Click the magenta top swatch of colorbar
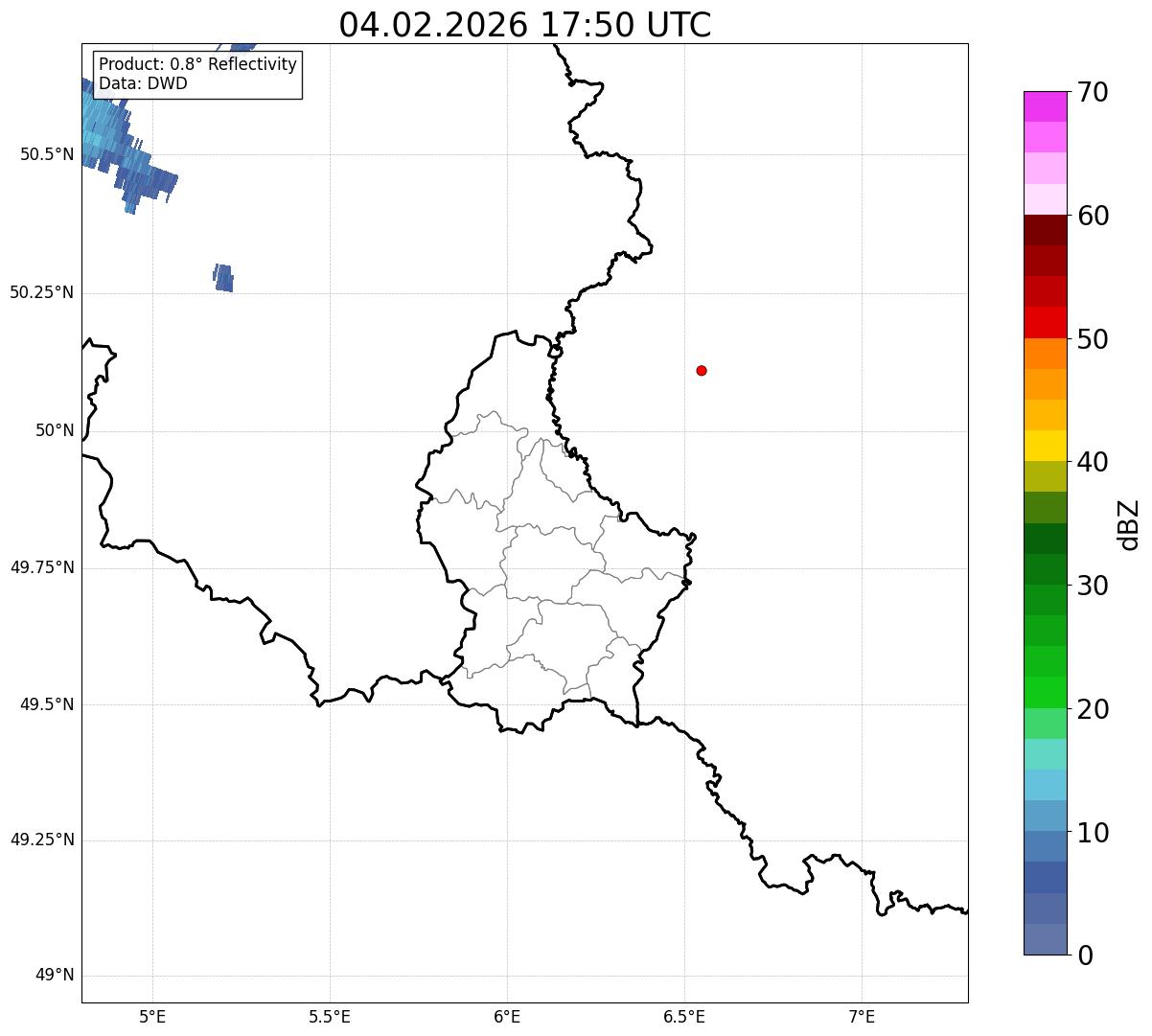 point(1046,106)
